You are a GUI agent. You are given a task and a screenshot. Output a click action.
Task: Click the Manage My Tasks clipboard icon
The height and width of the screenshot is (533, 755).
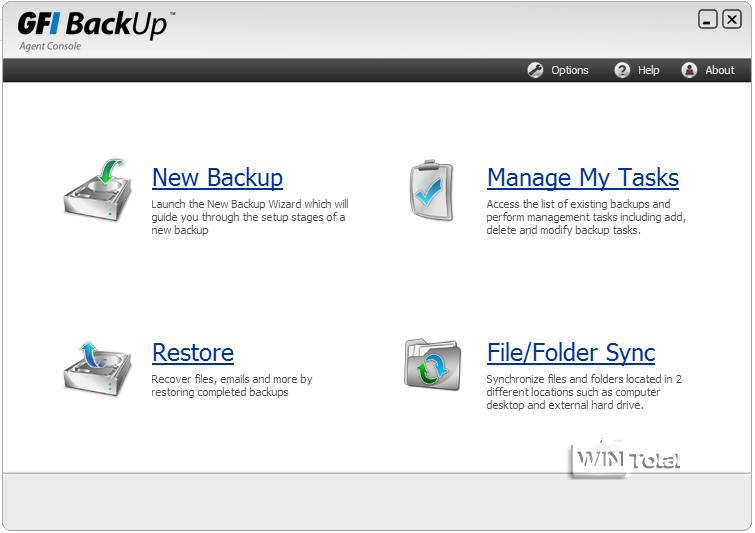point(432,189)
